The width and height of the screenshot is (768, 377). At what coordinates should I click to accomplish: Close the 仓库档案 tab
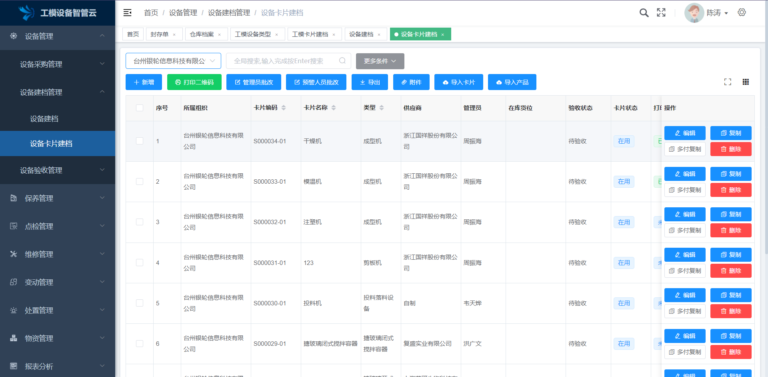219,34
